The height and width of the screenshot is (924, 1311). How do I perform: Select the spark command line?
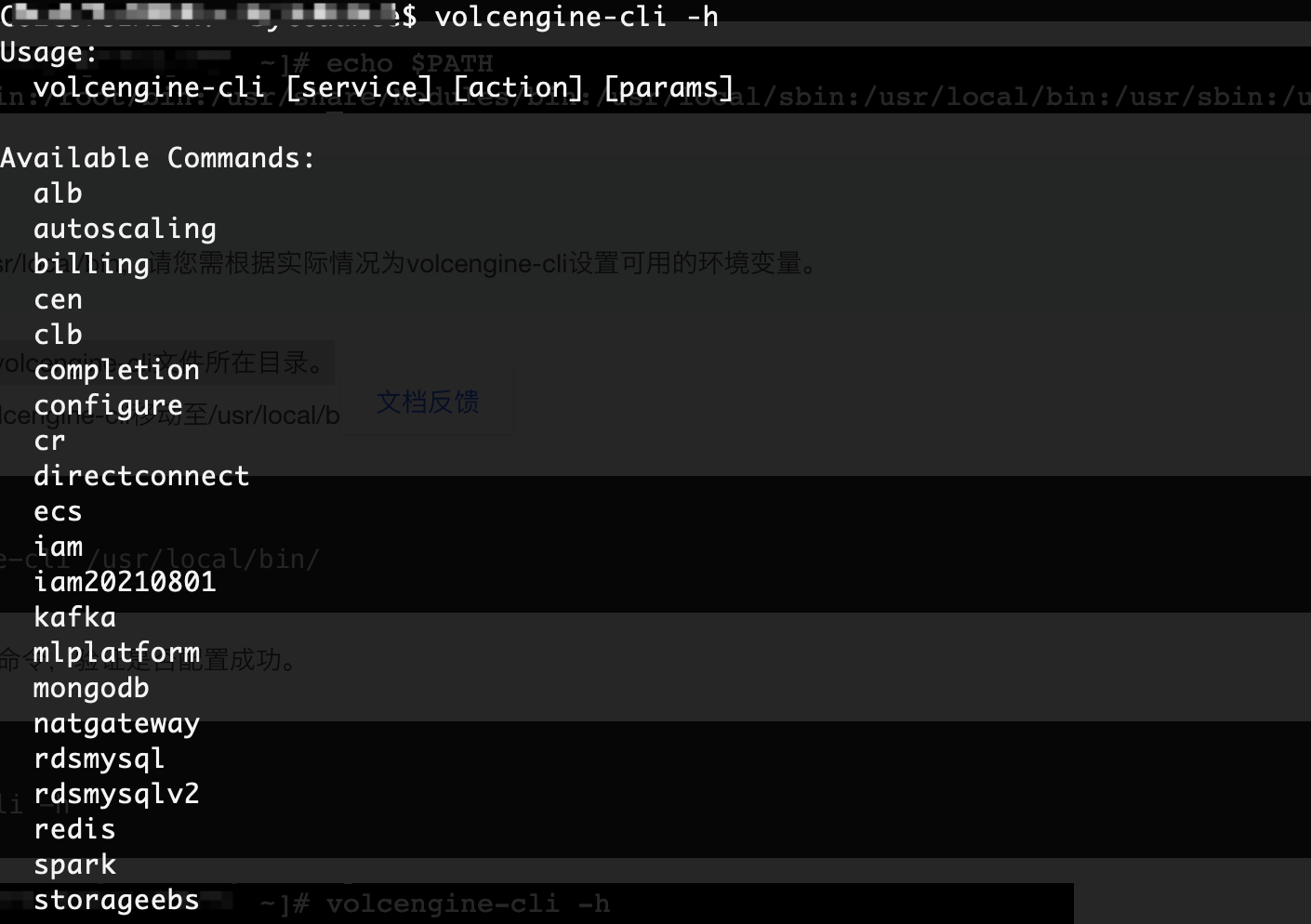74,865
